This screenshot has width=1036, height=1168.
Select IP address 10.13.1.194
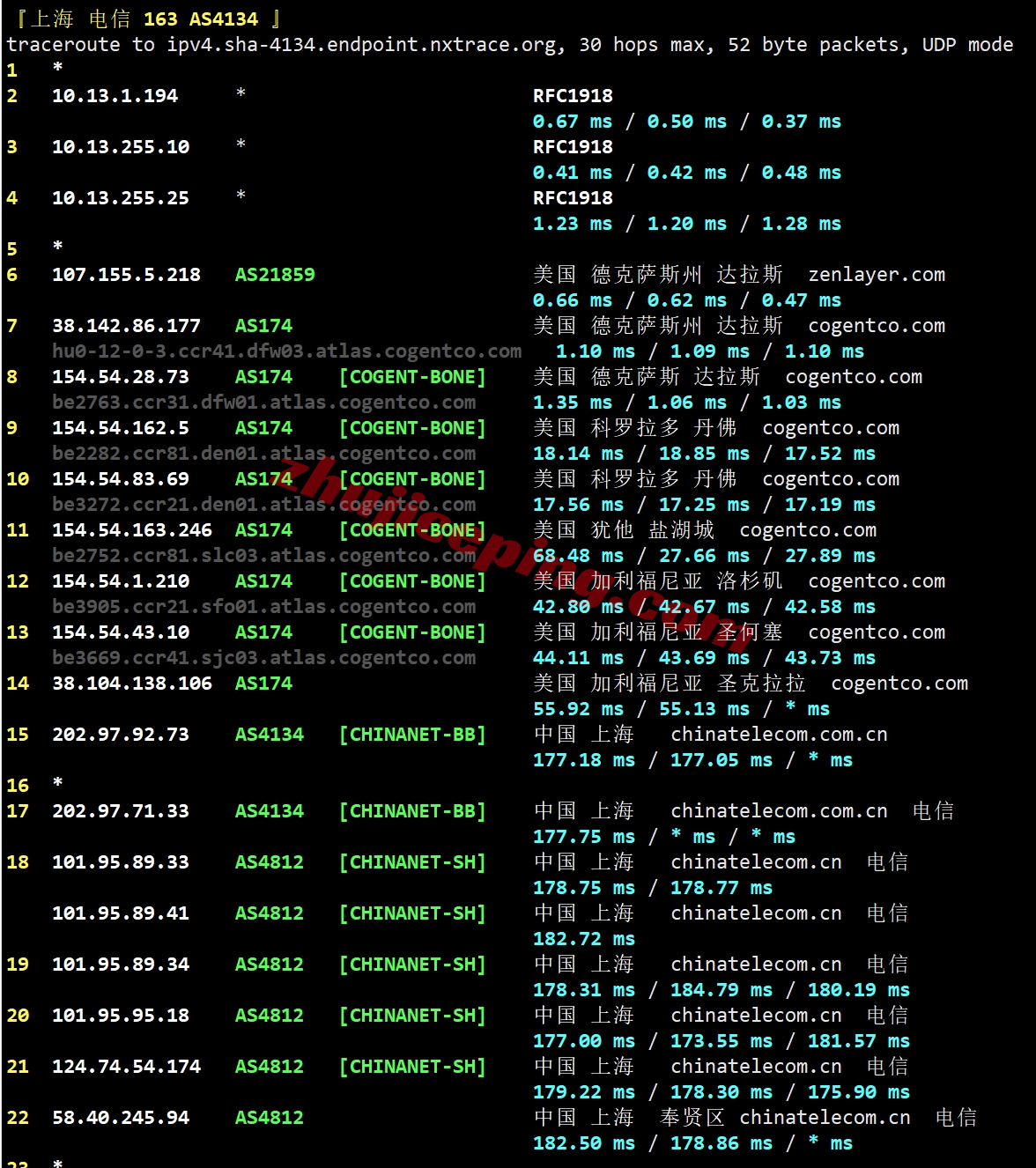[x=115, y=96]
